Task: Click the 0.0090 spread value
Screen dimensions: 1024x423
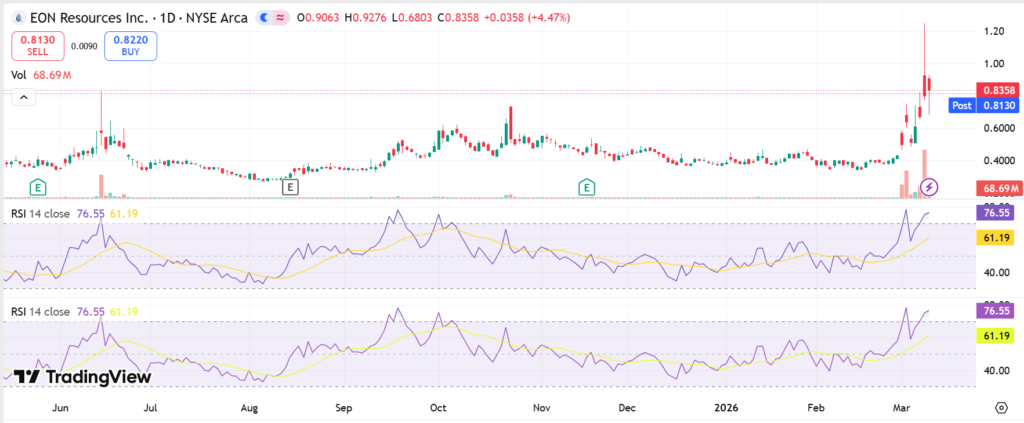Action: [x=84, y=46]
